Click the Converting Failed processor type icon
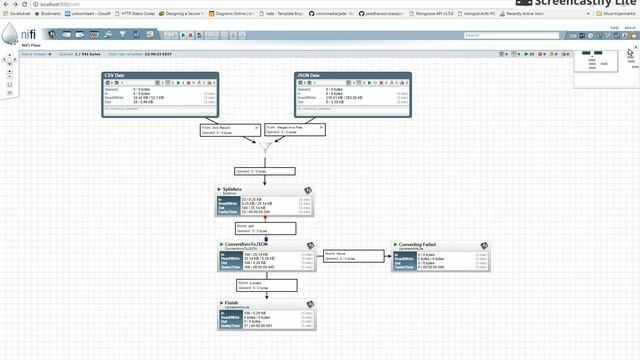640x360 pixels. (x=484, y=245)
